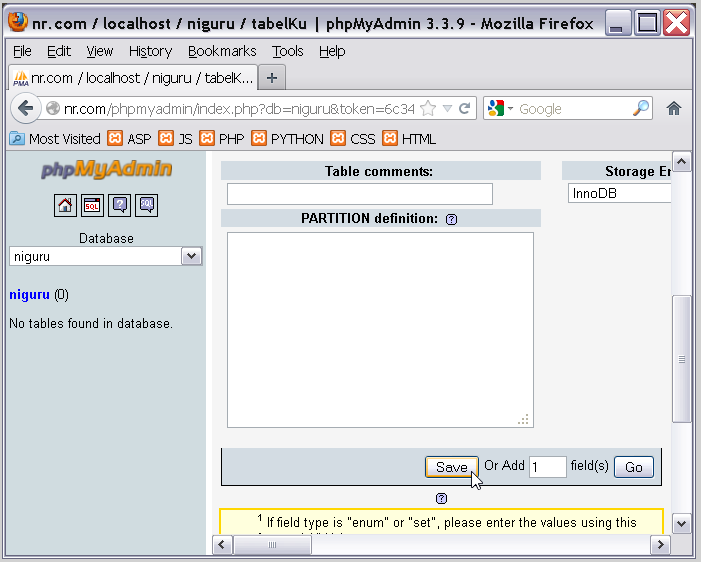Click vertical scrollbar up arrow
The width and height of the screenshot is (701, 562).
pos(681,162)
